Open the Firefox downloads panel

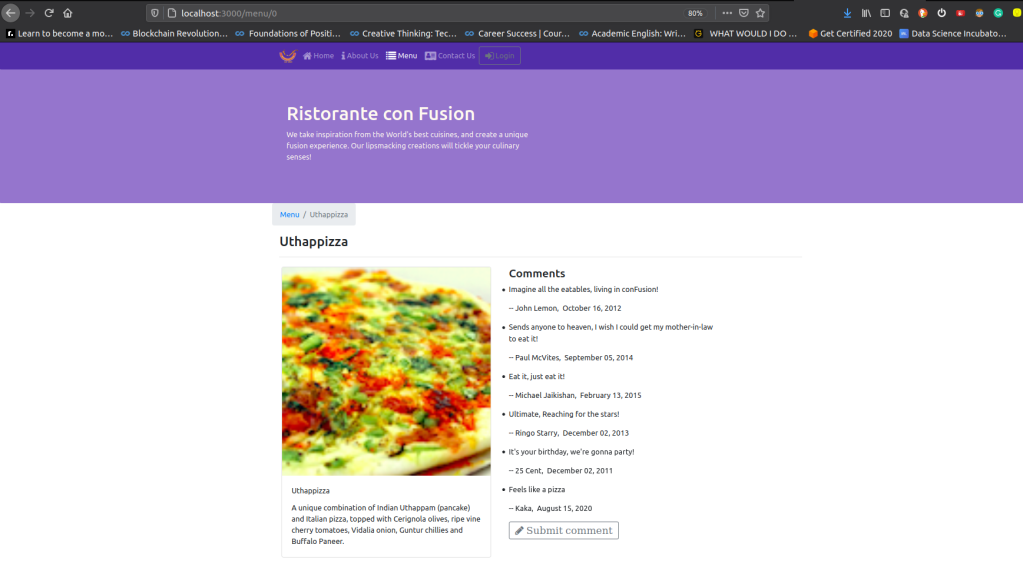(x=848, y=13)
